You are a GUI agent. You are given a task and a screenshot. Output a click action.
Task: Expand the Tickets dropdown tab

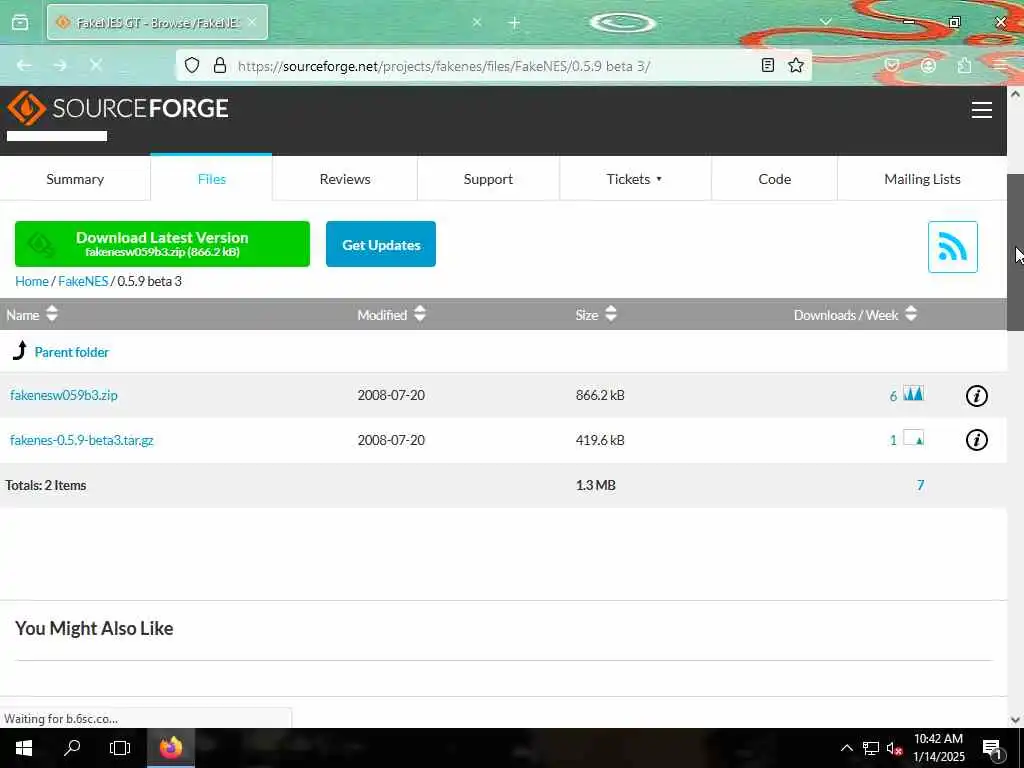point(634,179)
